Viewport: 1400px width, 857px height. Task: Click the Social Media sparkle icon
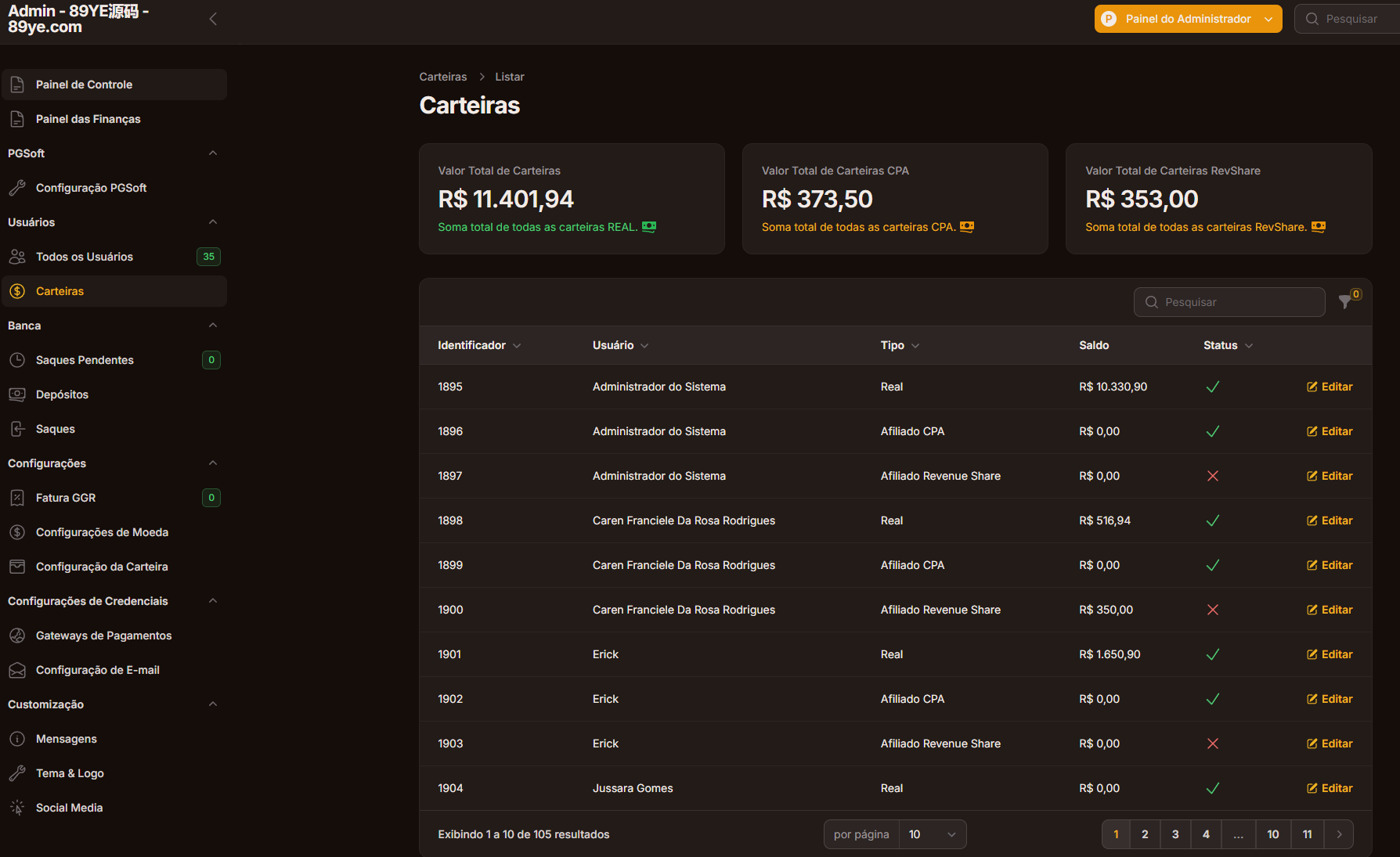coord(17,808)
